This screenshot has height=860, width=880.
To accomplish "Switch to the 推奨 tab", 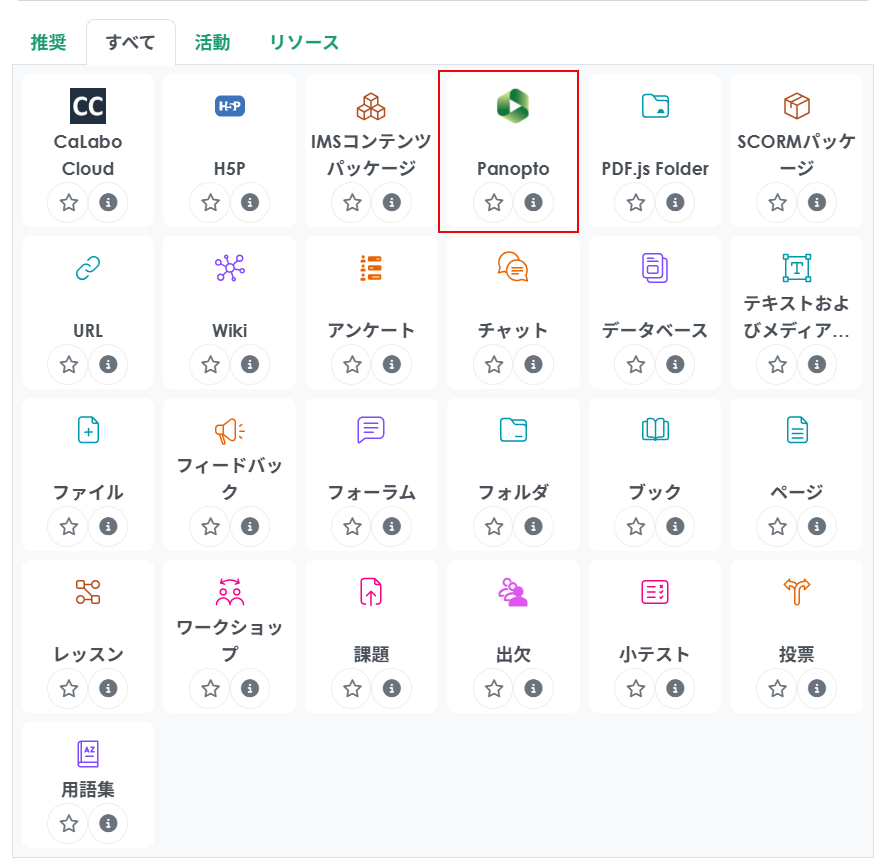I will 48,43.
